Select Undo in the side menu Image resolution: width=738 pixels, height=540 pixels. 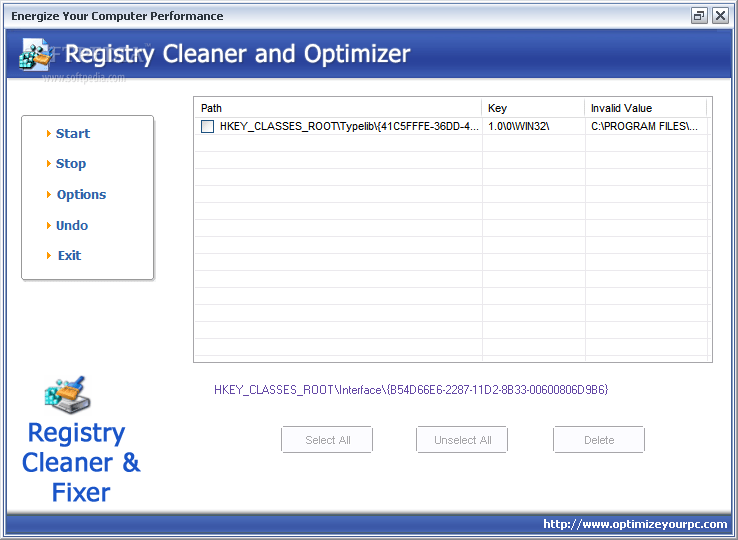coord(72,226)
